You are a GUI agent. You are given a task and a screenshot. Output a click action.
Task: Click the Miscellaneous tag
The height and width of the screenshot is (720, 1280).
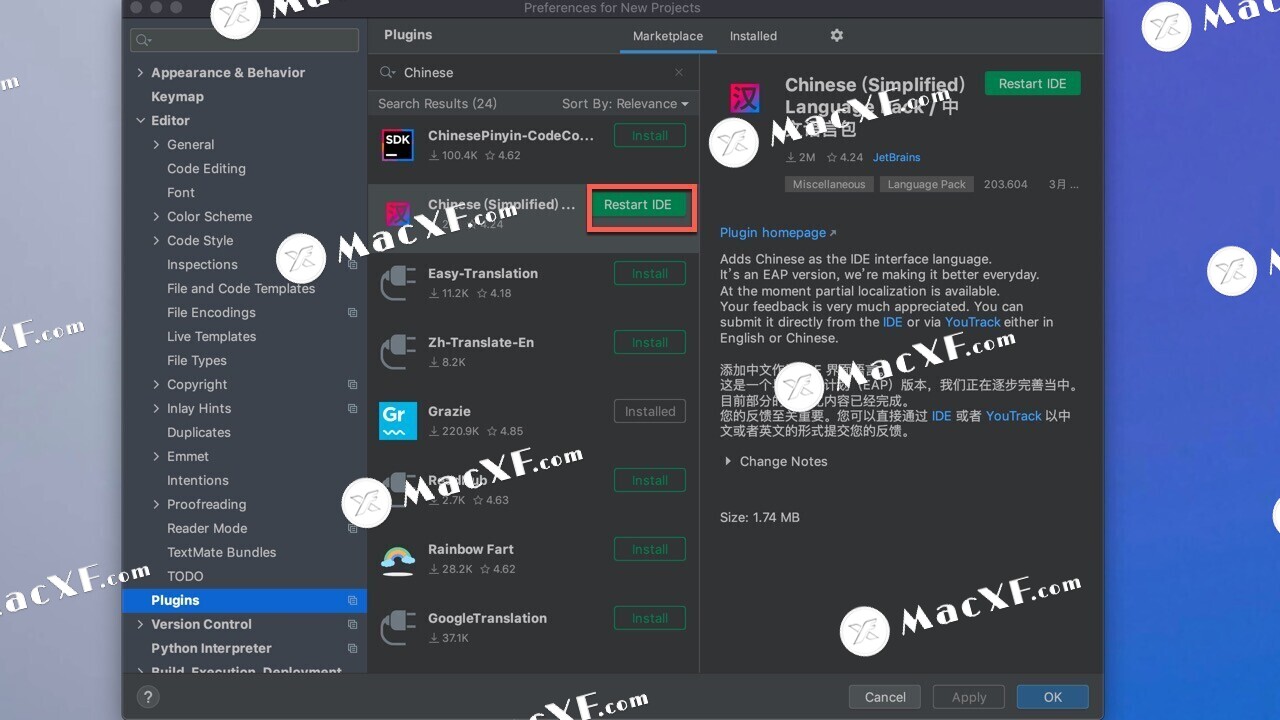click(829, 184)
